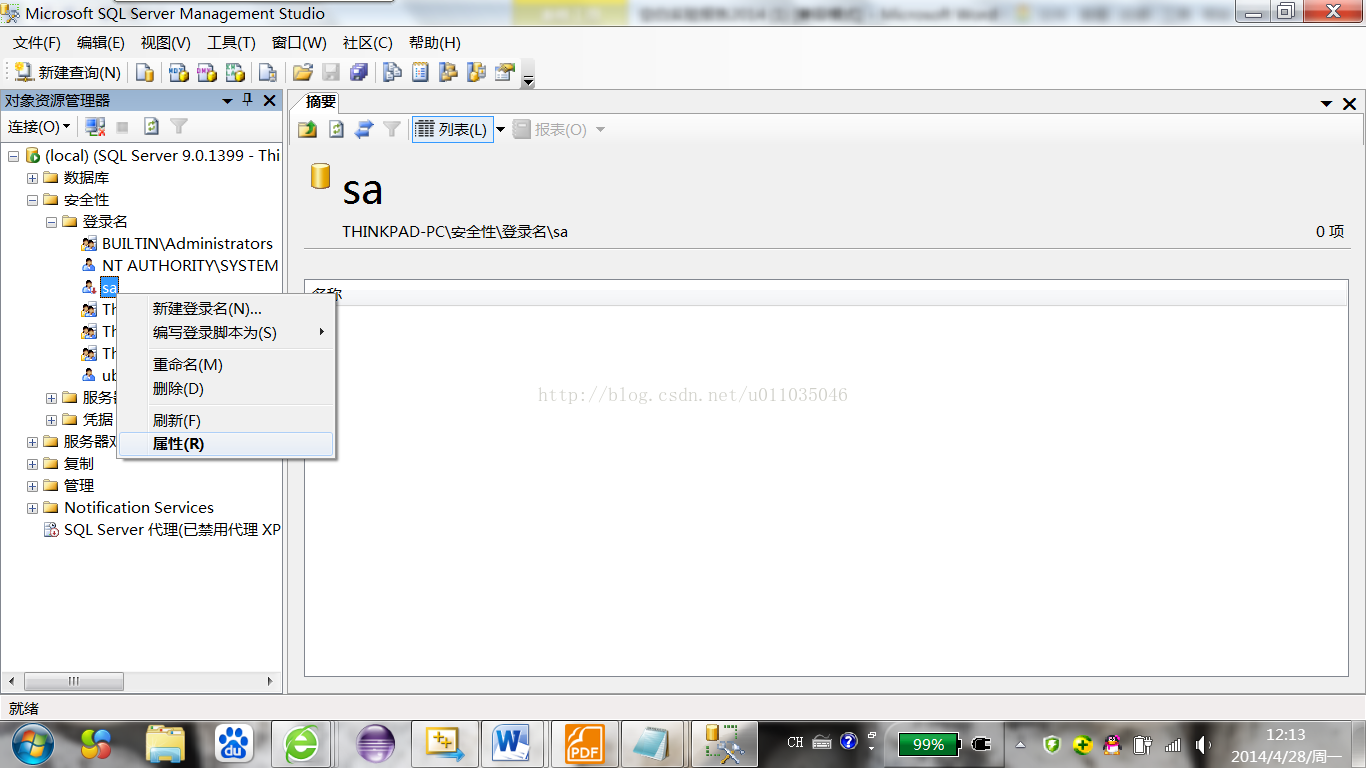Refresh Object Explorer via its toolbar icon
The height and width of the screenshot is (768, 1366).
point(151,127)
